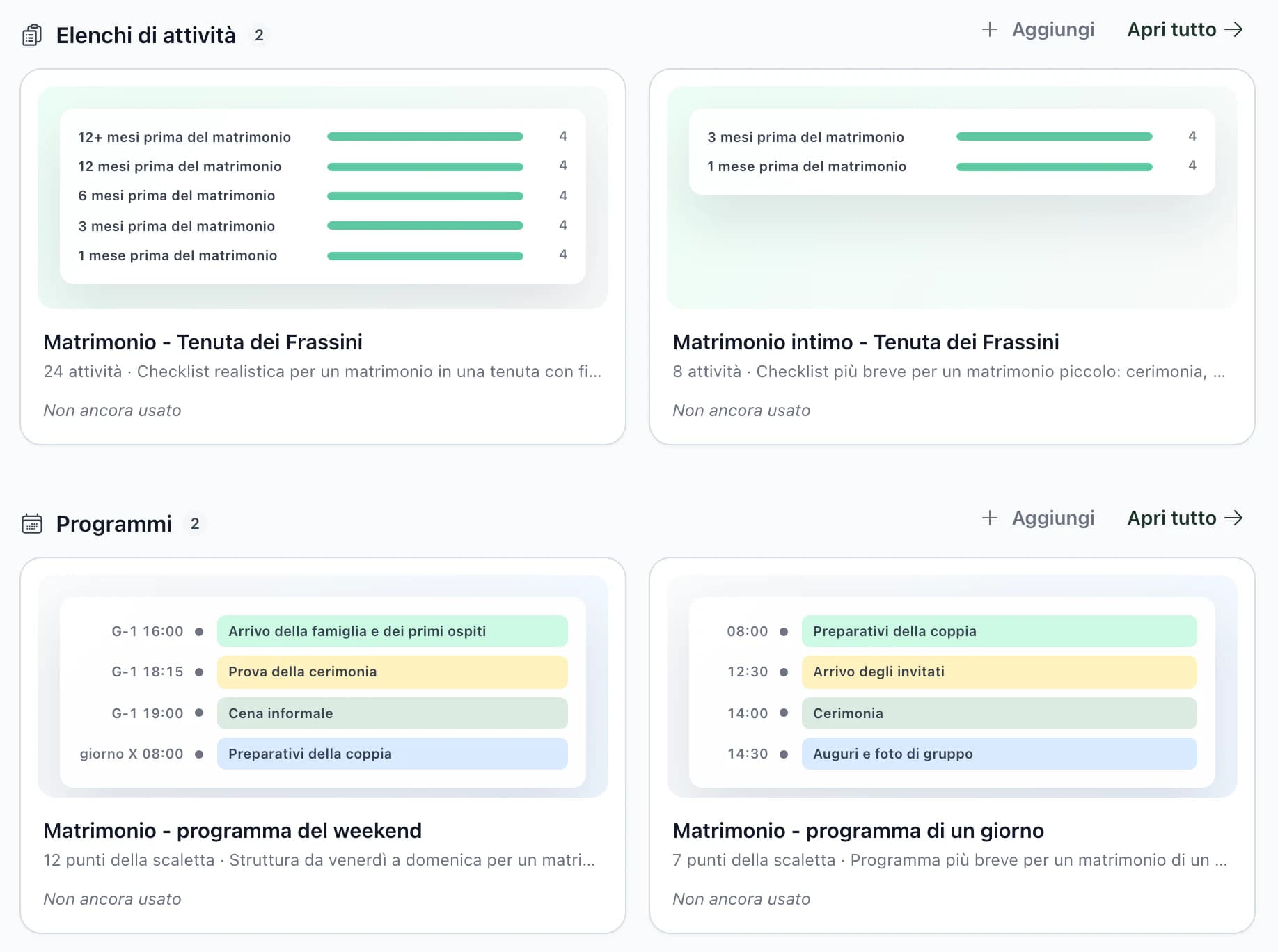
Task: Click 'Arrivo della famiglia e dei primi ospiti'
Action: [393, 631]
